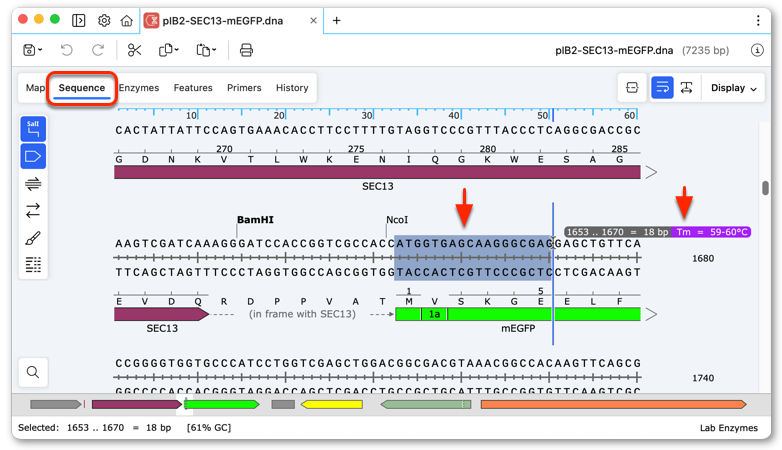Screen dimensions: 782x450
Task: Select the upper SEC13 feature bar
Action: click(377, 172)
